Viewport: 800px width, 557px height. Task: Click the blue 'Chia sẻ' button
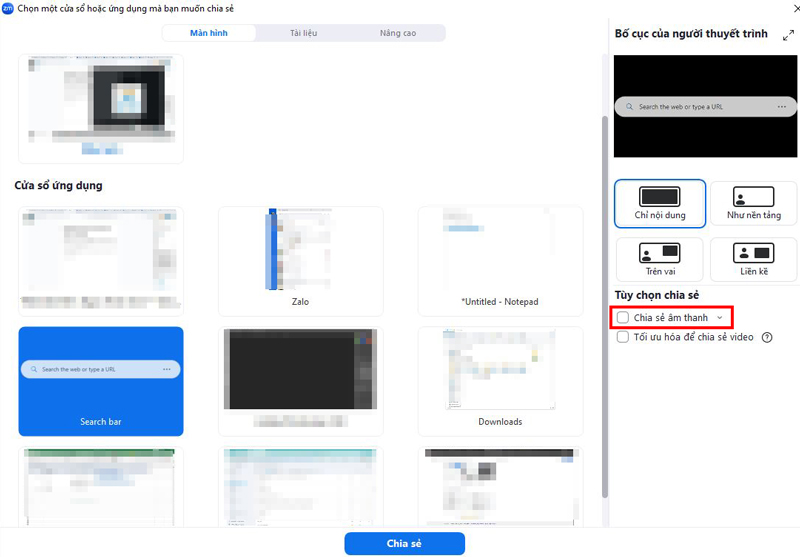point(404,543)
